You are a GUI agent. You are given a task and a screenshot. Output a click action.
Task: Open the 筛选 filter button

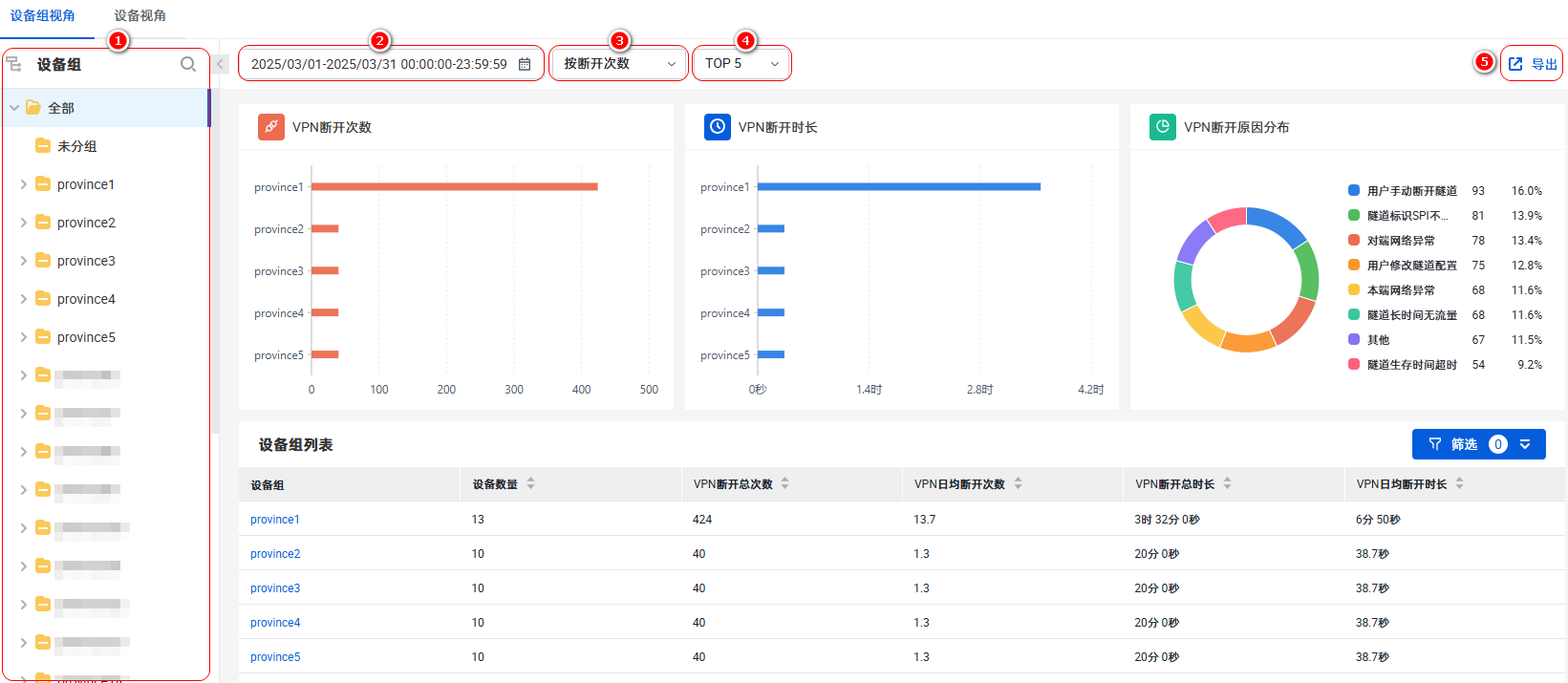tap(1477, 444)
